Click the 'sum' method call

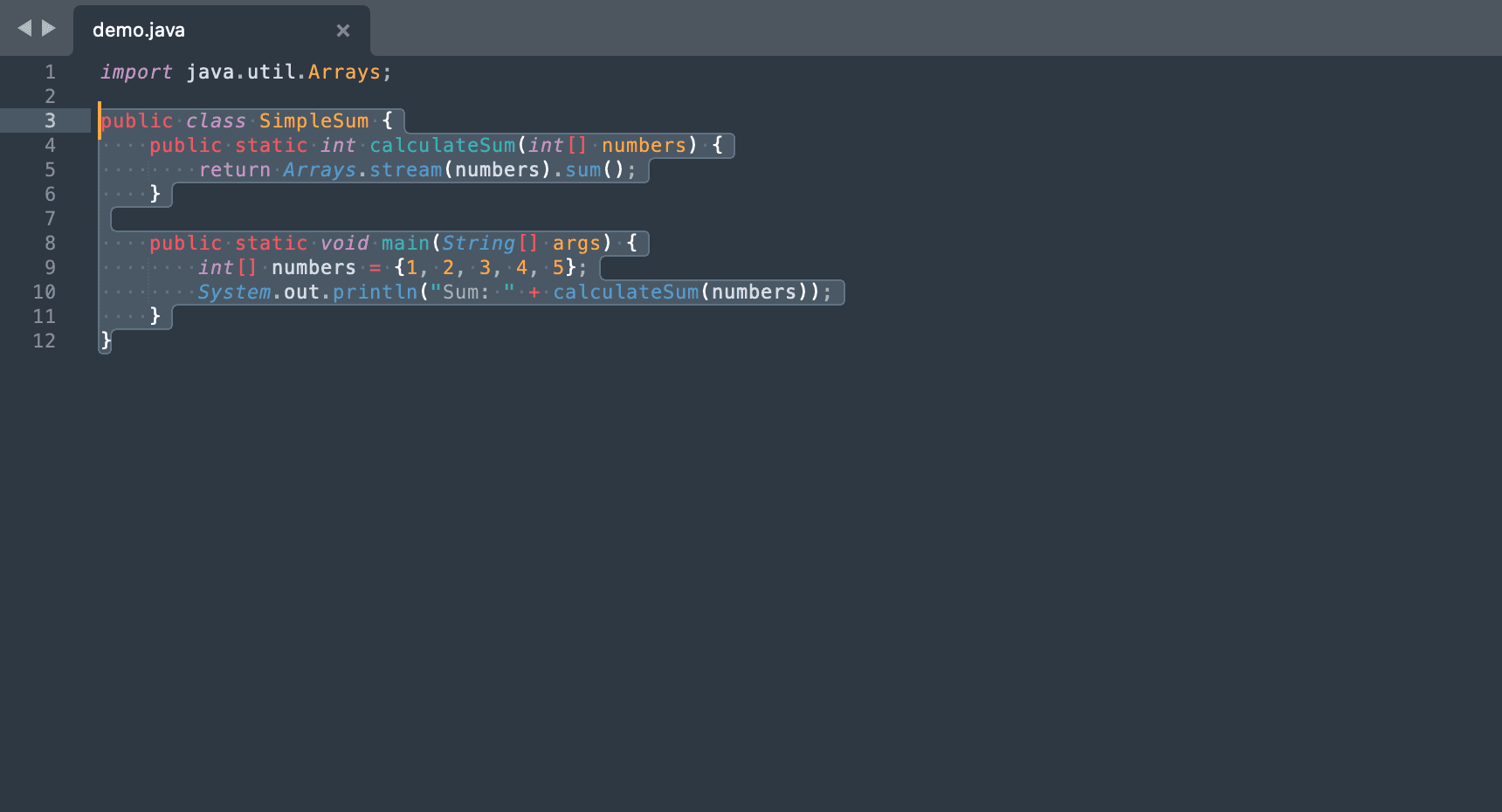583,169
